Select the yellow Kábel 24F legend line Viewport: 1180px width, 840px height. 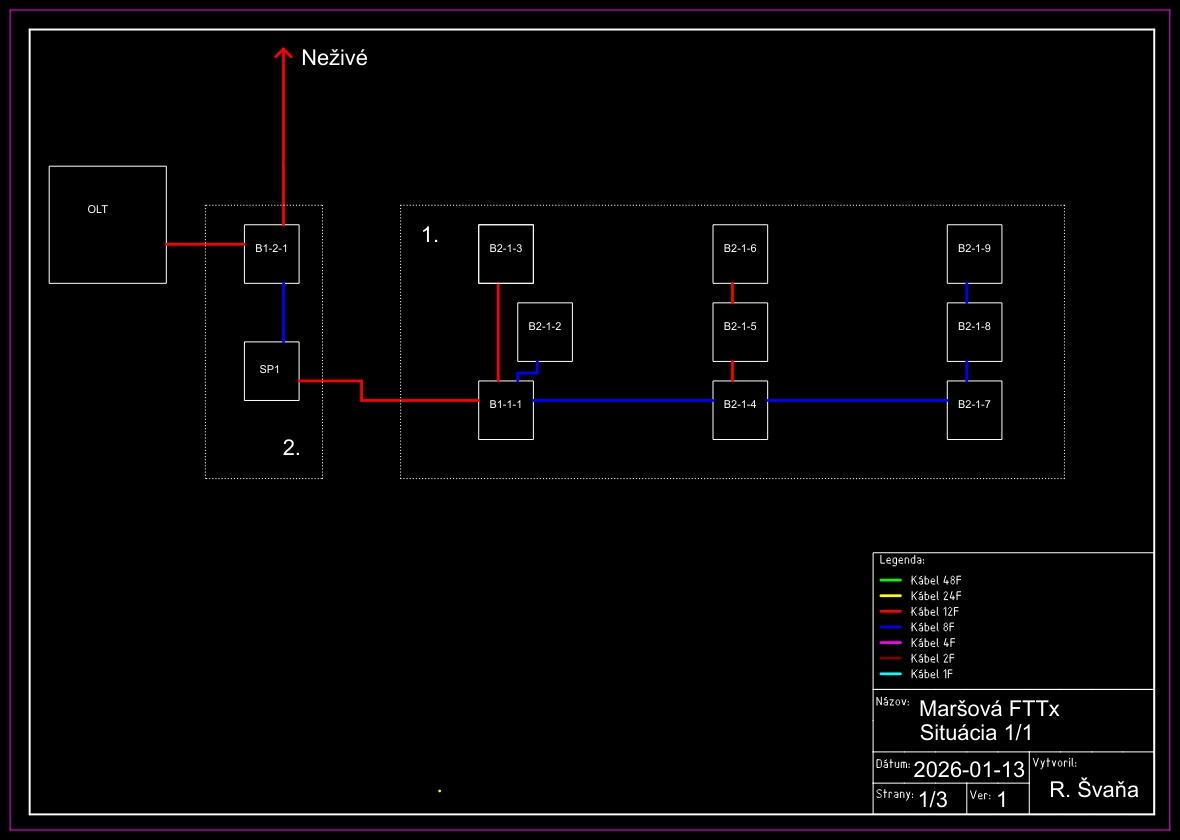pos(890,596)
